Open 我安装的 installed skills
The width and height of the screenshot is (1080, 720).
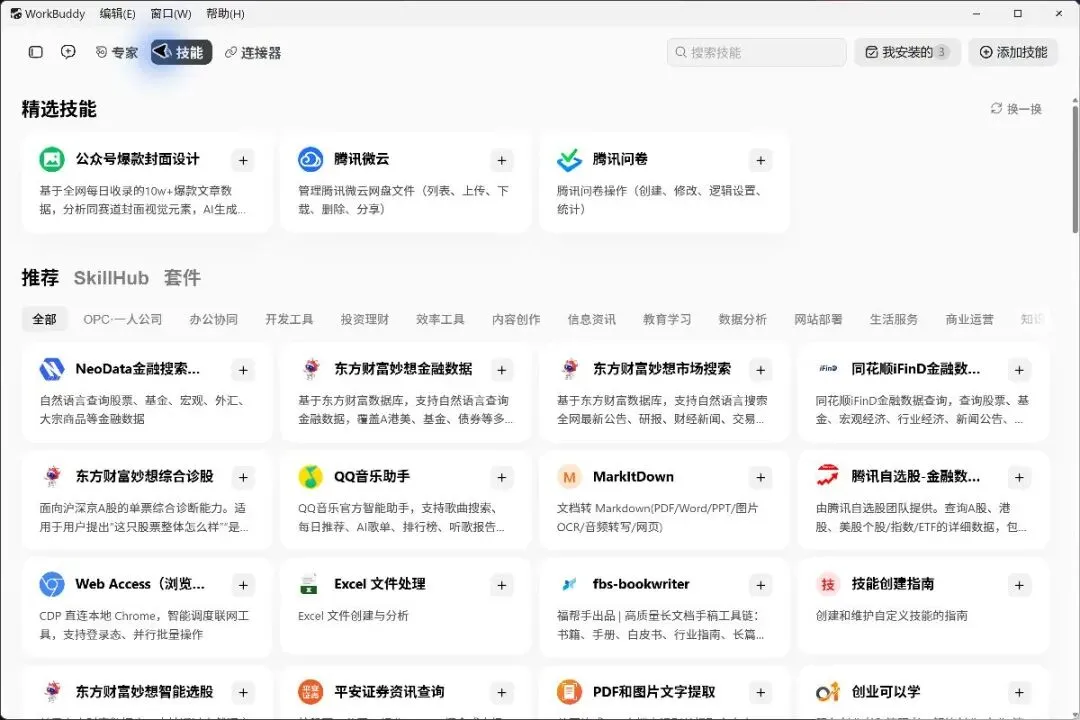pos(907,52)
